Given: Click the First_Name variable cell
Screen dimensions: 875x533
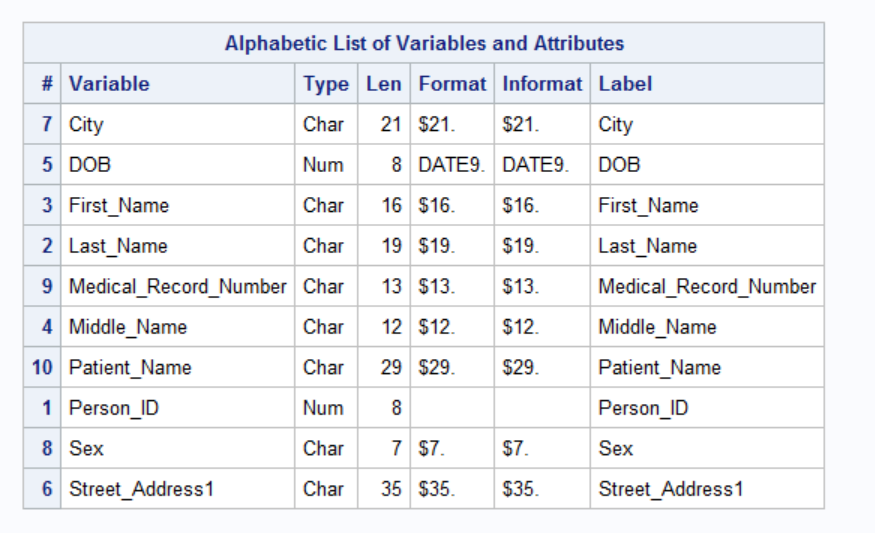Looking at the screenshot, I should click(118, 206).
